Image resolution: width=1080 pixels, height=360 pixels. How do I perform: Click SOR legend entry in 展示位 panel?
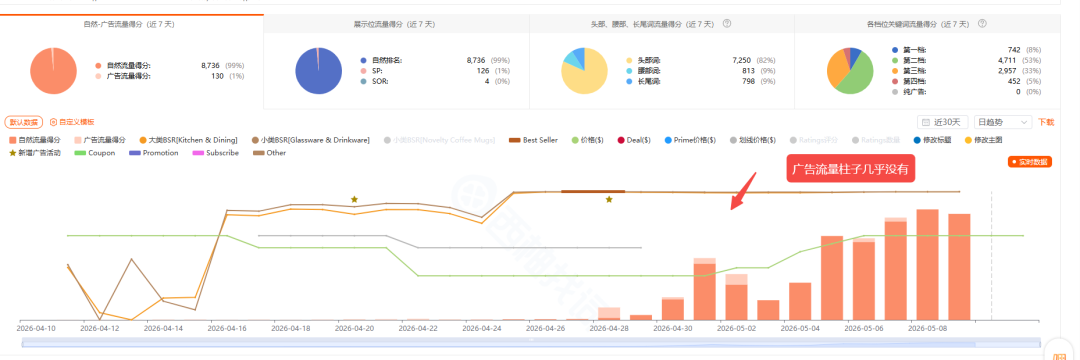pos(375,81)
